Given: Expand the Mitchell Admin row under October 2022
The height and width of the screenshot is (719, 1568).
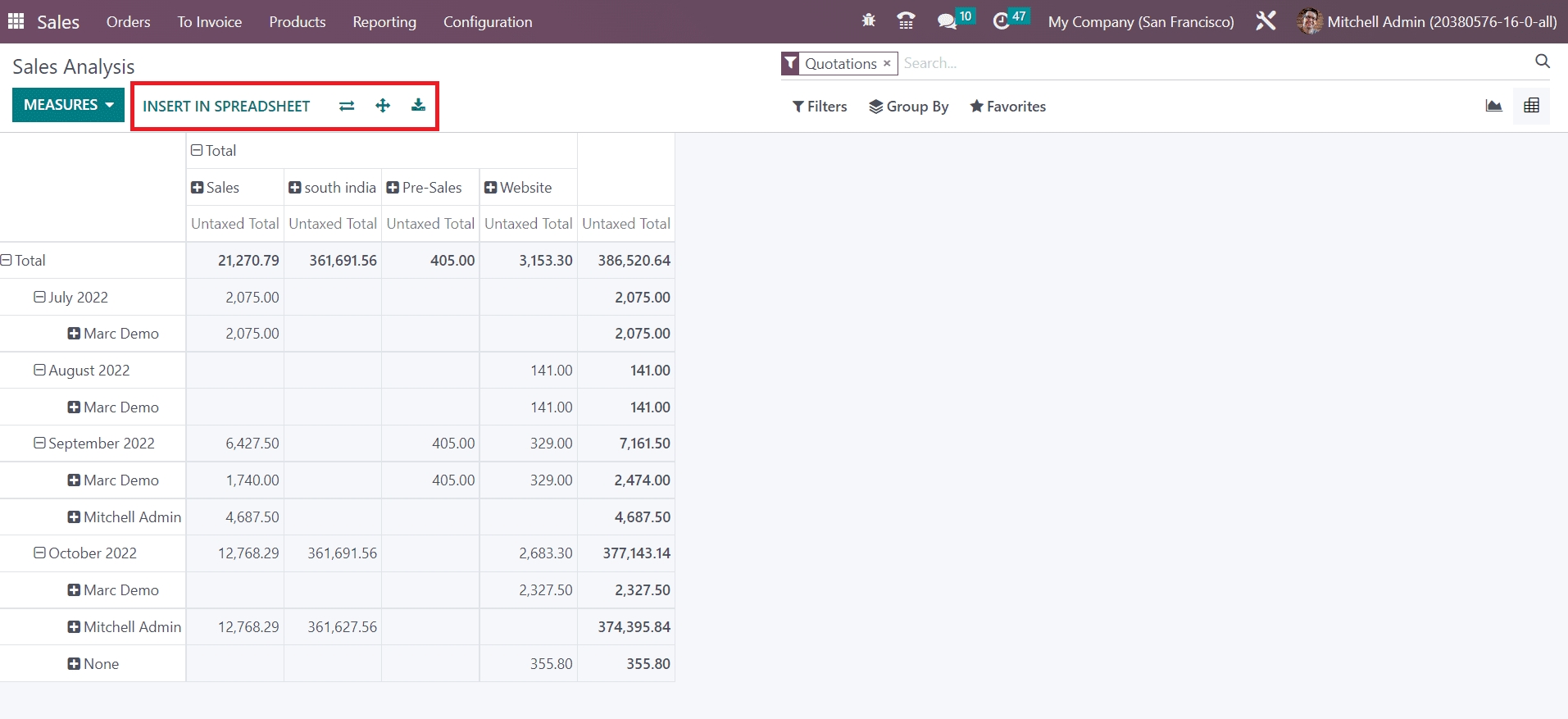Looking at the screenshot, I should pos(74,627).
